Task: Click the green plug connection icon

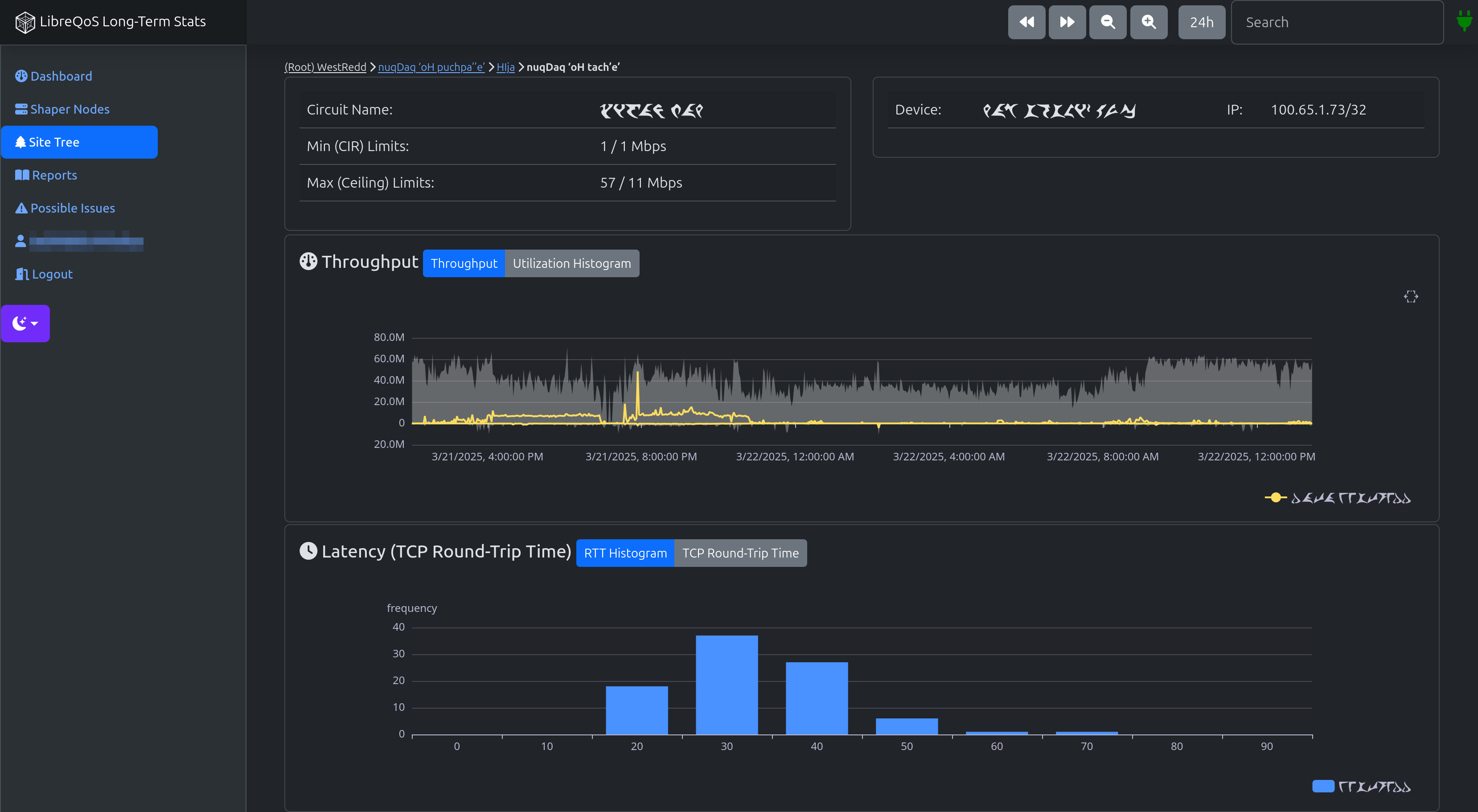Action: click(1464, 21)
